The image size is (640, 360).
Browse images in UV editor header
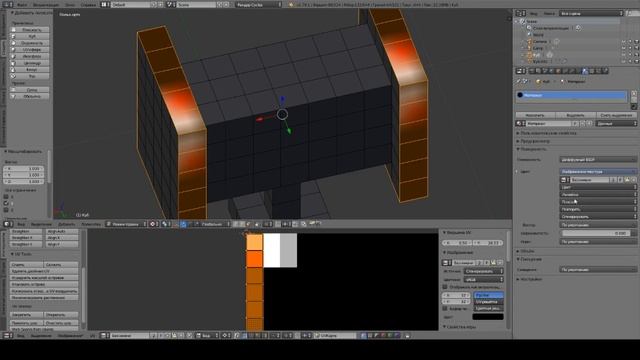[104, 336]
